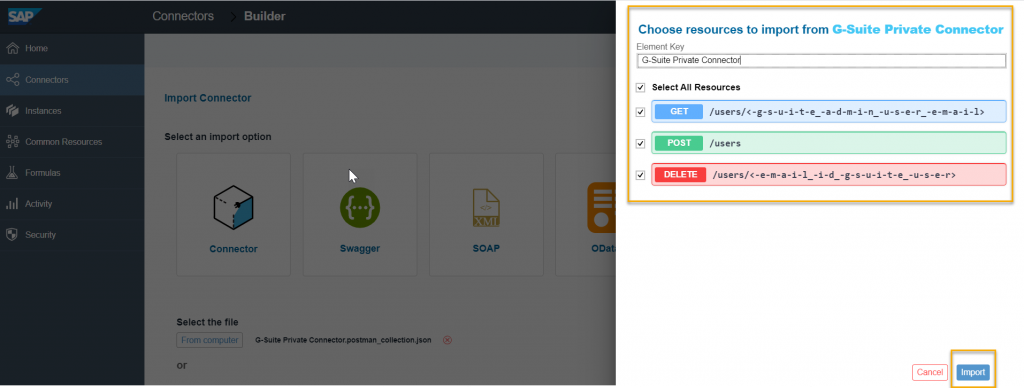Image resolution: width=1024 pixels, height=388 pixels.
Task: Uncheck the POST /users resource checkbox
Action: 641,143
